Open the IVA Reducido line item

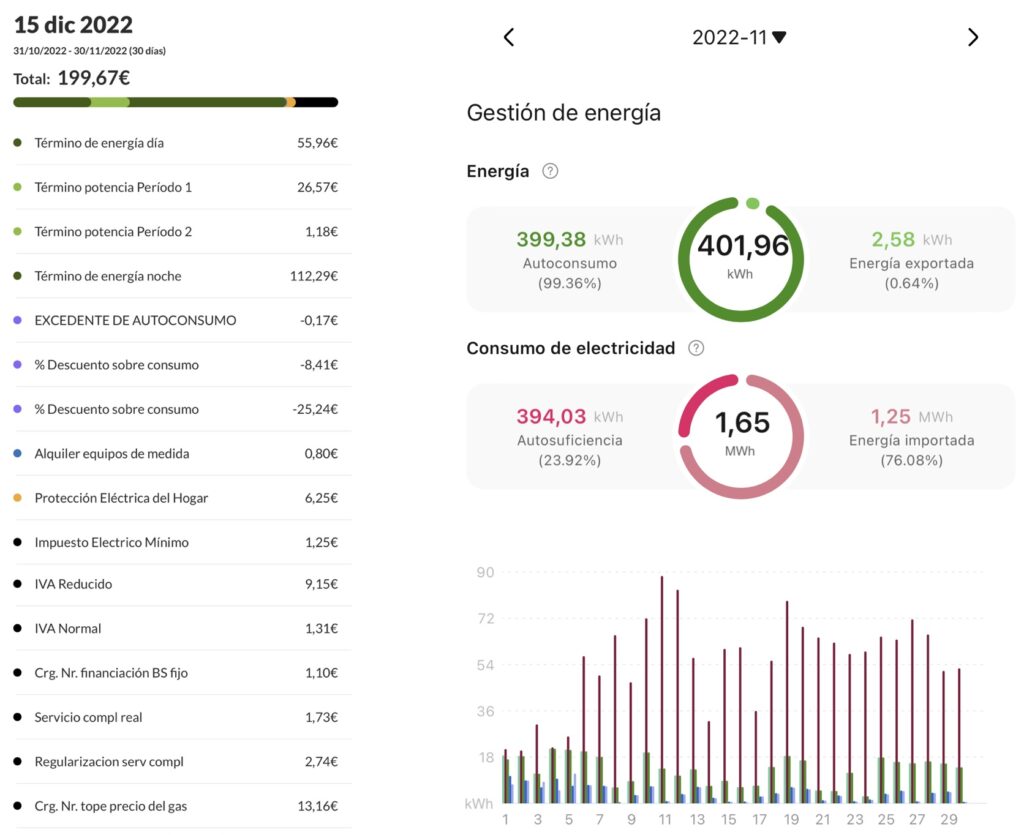point(175,584)
